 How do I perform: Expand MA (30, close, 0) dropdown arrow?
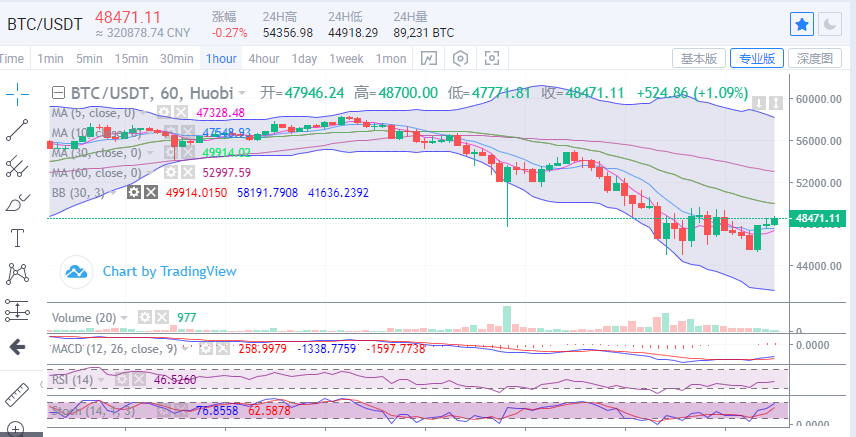click(x=152, y=153)
